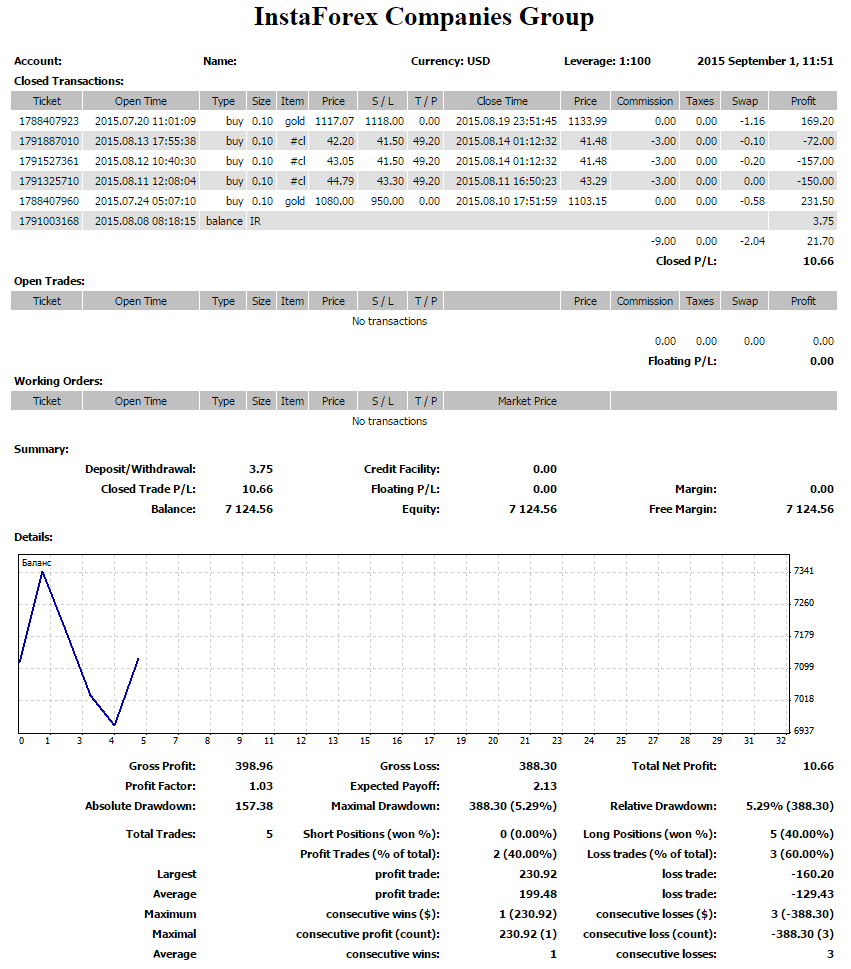Click the Closed P/L: label

(686, 261)
